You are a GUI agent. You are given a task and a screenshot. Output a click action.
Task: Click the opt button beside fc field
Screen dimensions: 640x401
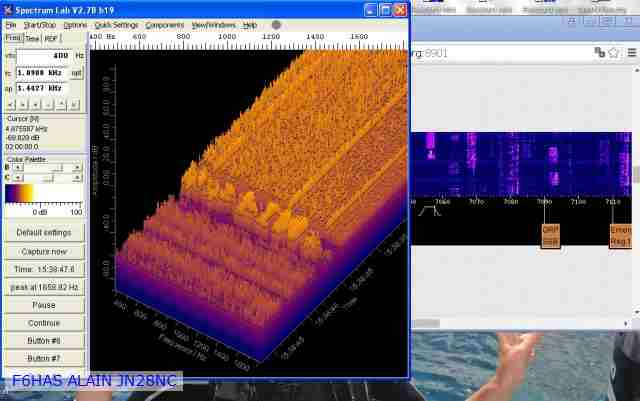[76, 73]
